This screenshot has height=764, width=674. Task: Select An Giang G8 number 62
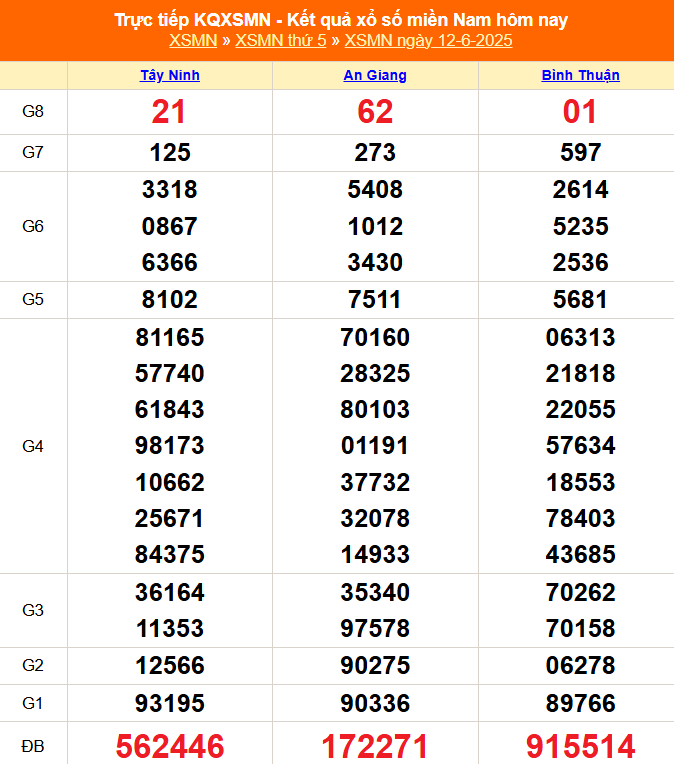pos(375,112)
